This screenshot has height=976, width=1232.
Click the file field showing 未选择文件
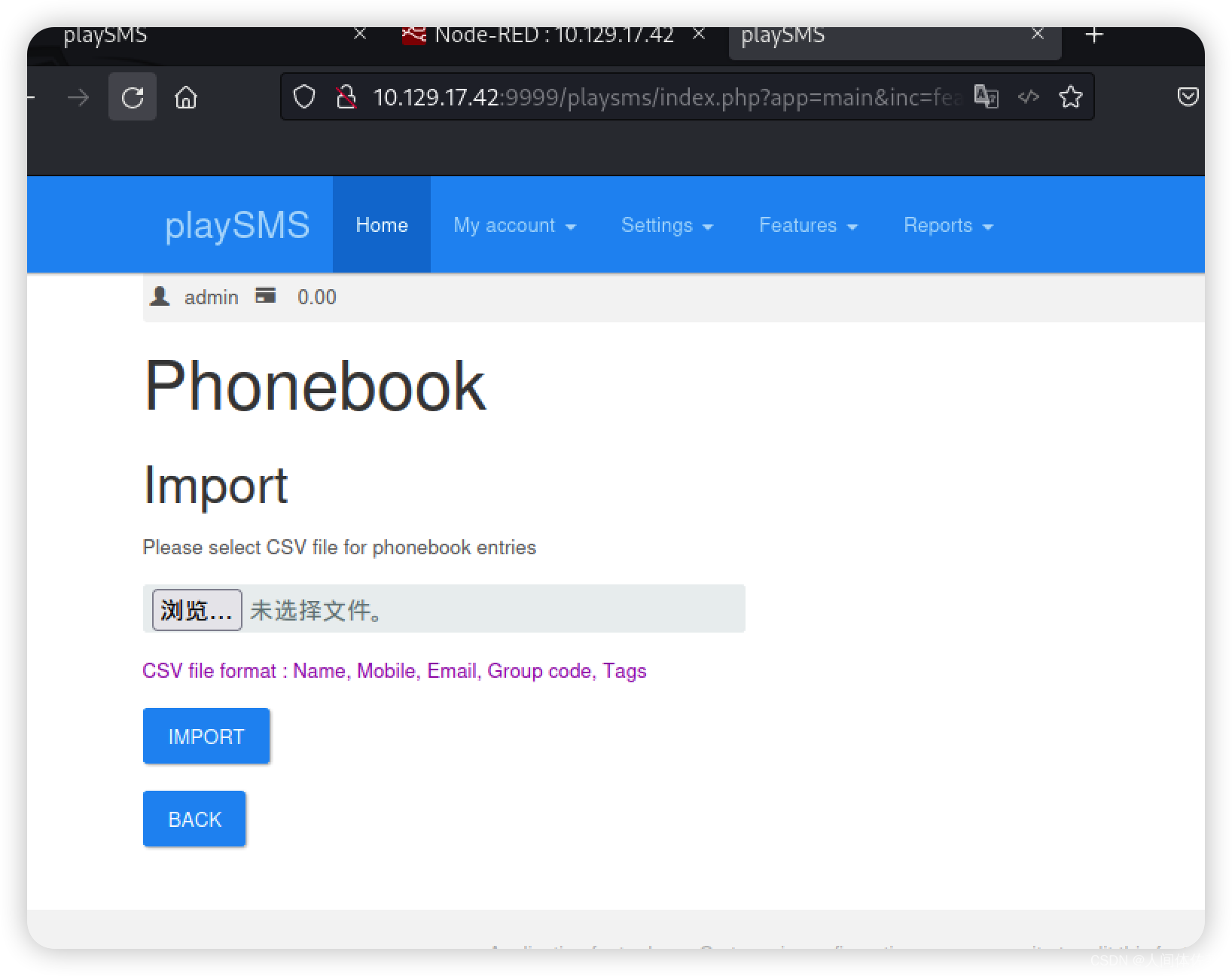click(444, 608)
